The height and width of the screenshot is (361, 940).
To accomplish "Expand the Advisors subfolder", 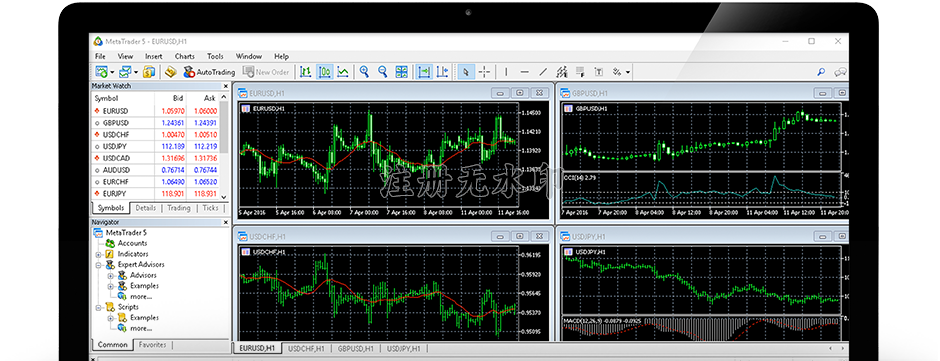I will [110, 275].
